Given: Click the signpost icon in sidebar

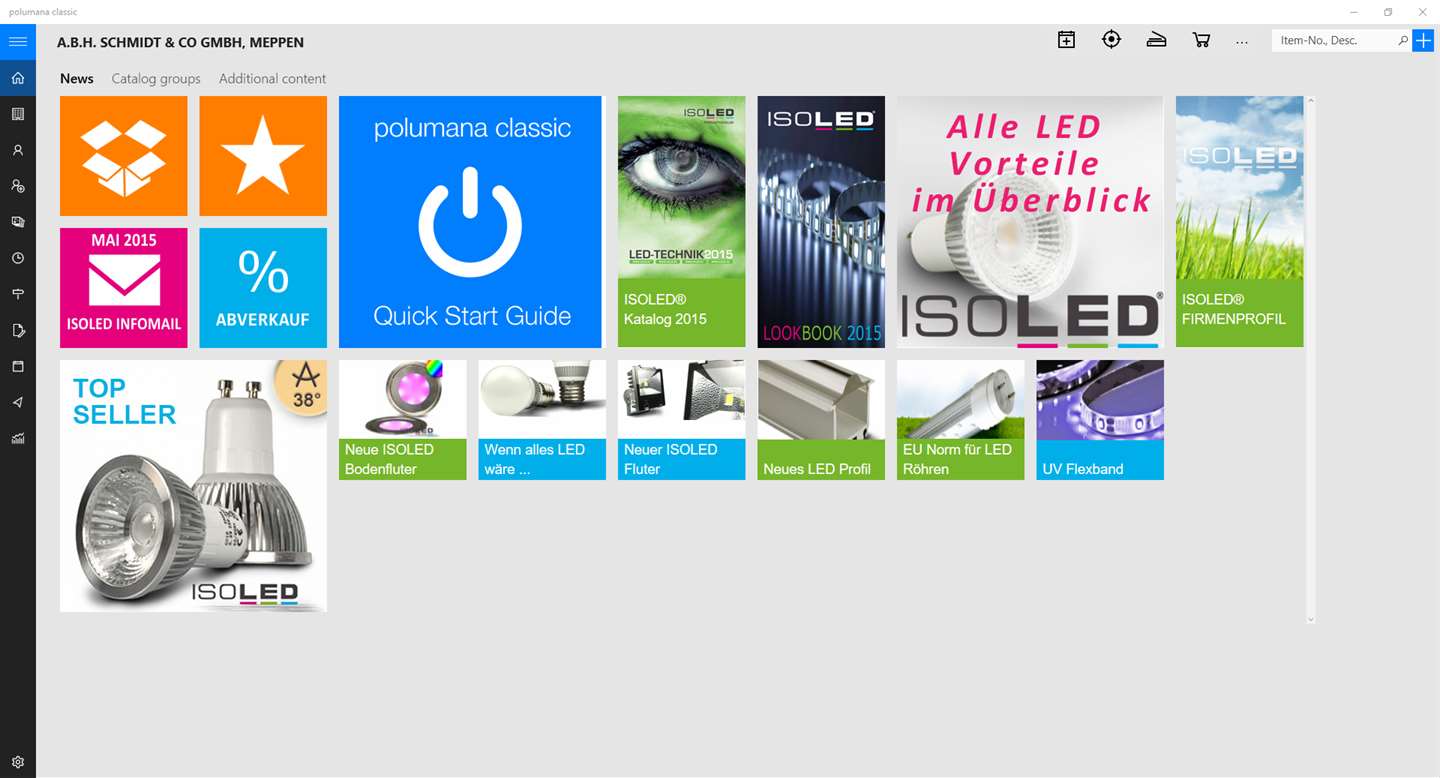Looking at the screenshot, I should 18,294.
